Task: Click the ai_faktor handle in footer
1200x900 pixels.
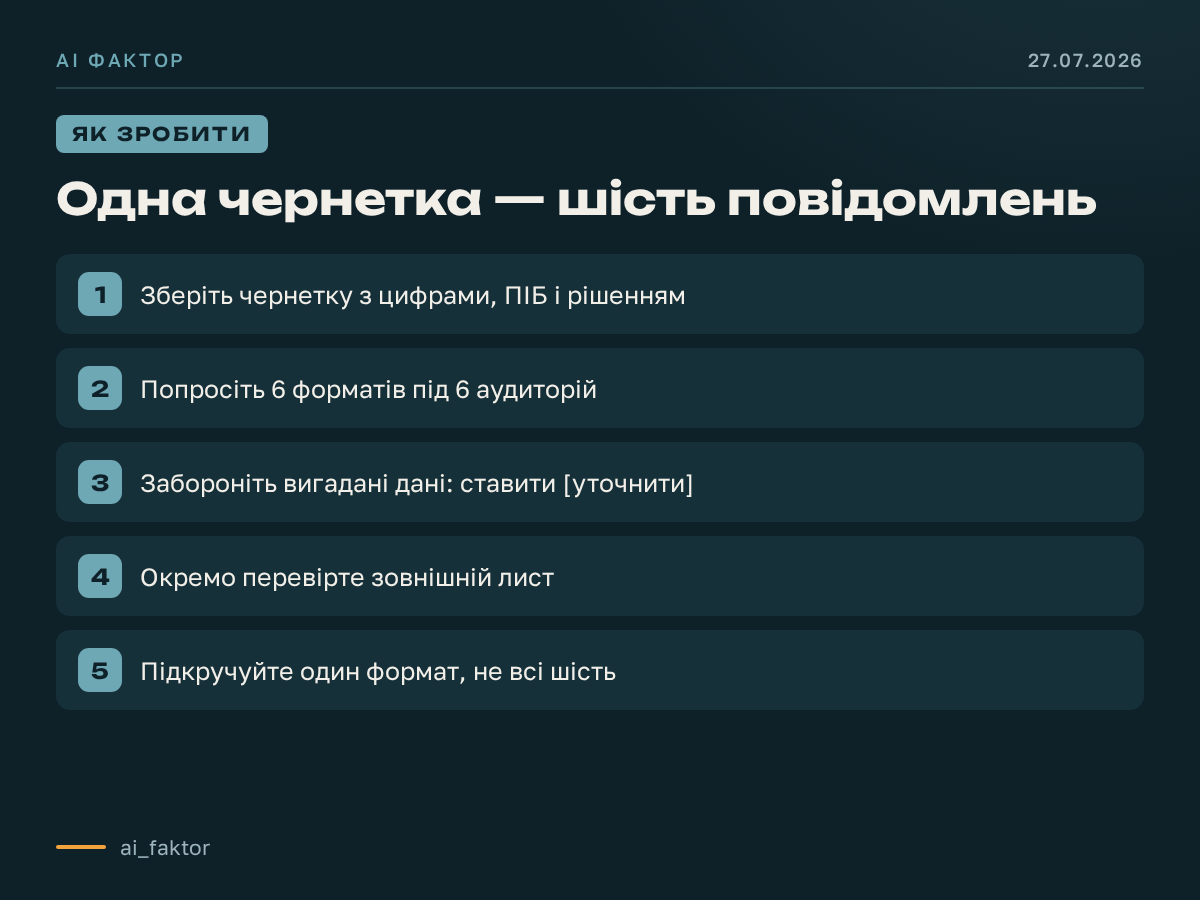Action: coord(165,848)
